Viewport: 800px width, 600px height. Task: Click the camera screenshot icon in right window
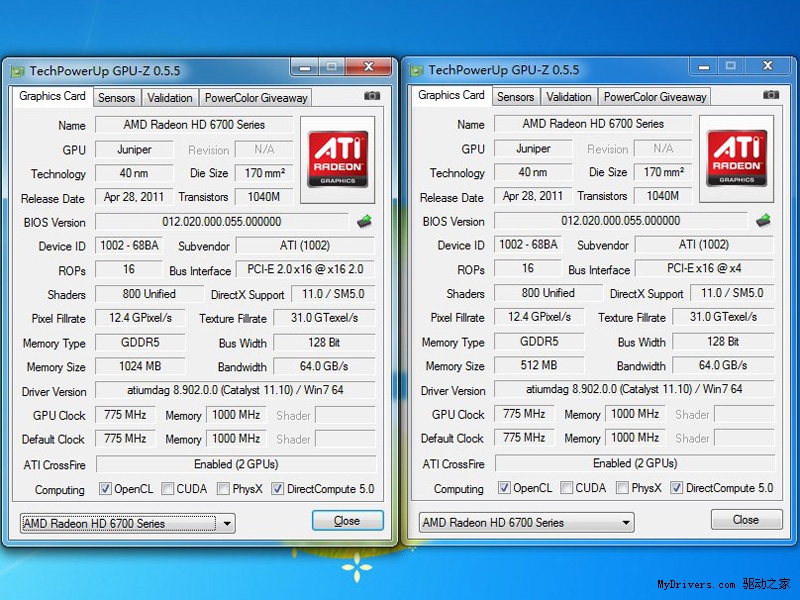pyautogui.click(x=771, y=95)
